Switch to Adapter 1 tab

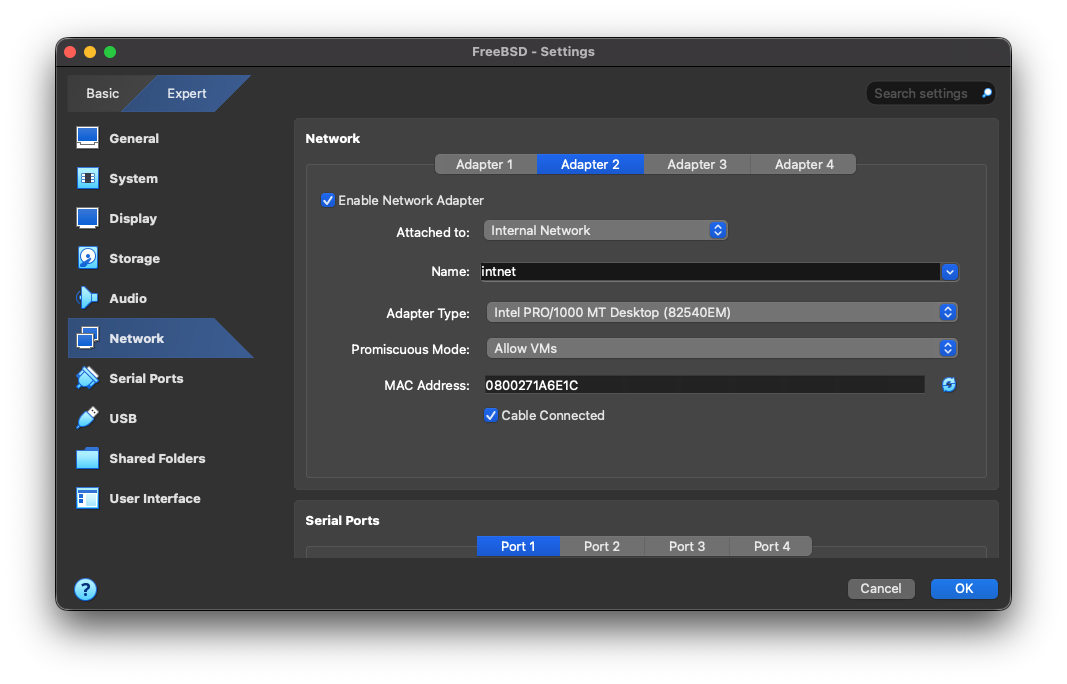[x=485, y=164]
